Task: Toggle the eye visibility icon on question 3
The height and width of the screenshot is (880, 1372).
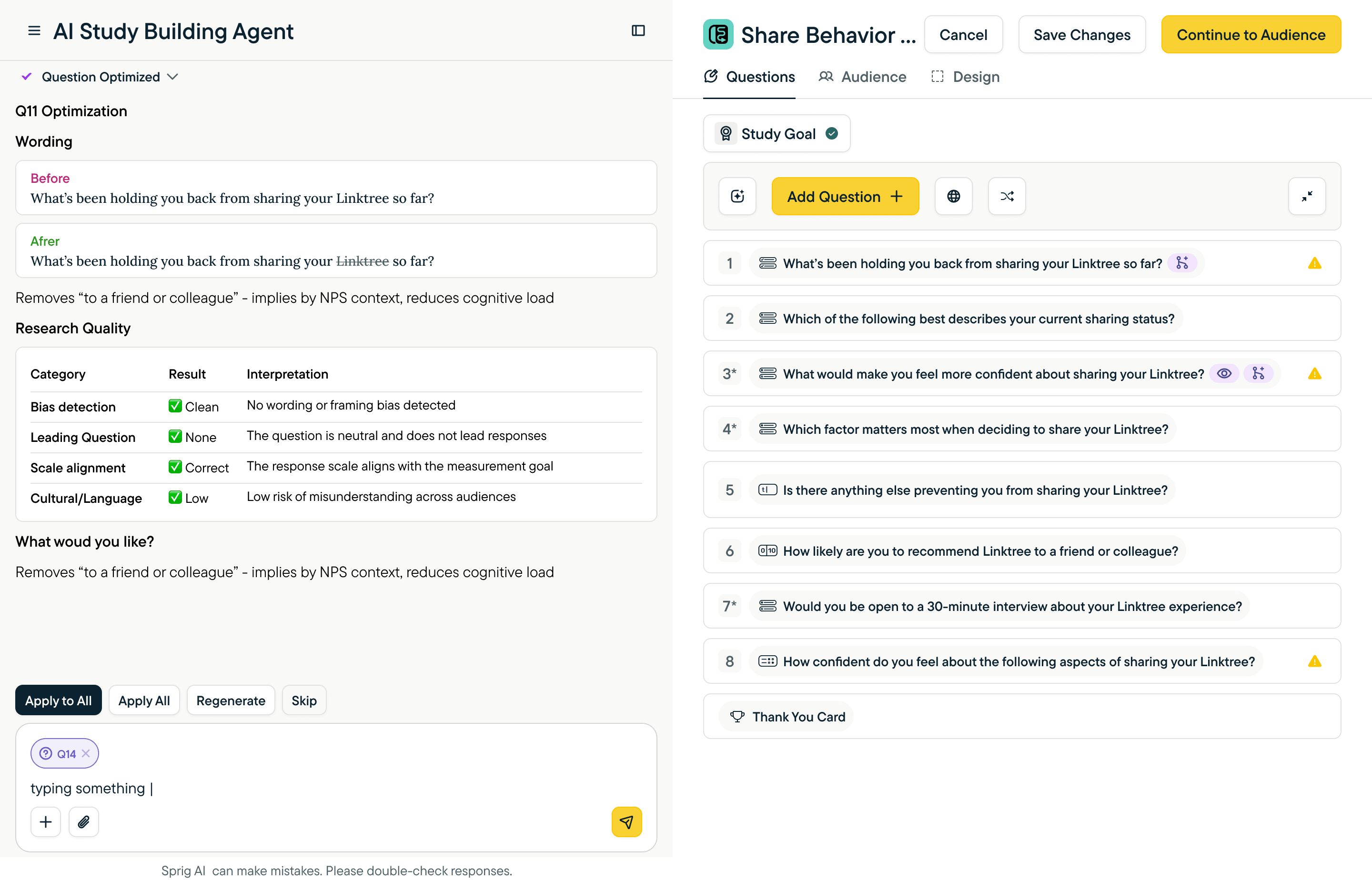Action: pos(1224,373)
